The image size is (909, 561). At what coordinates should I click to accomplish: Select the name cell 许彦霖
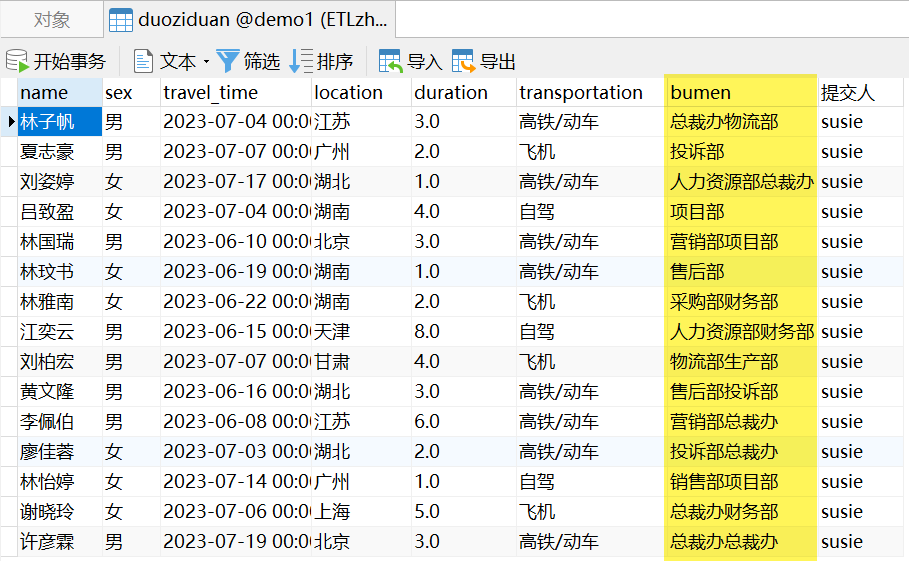(48, 542)
